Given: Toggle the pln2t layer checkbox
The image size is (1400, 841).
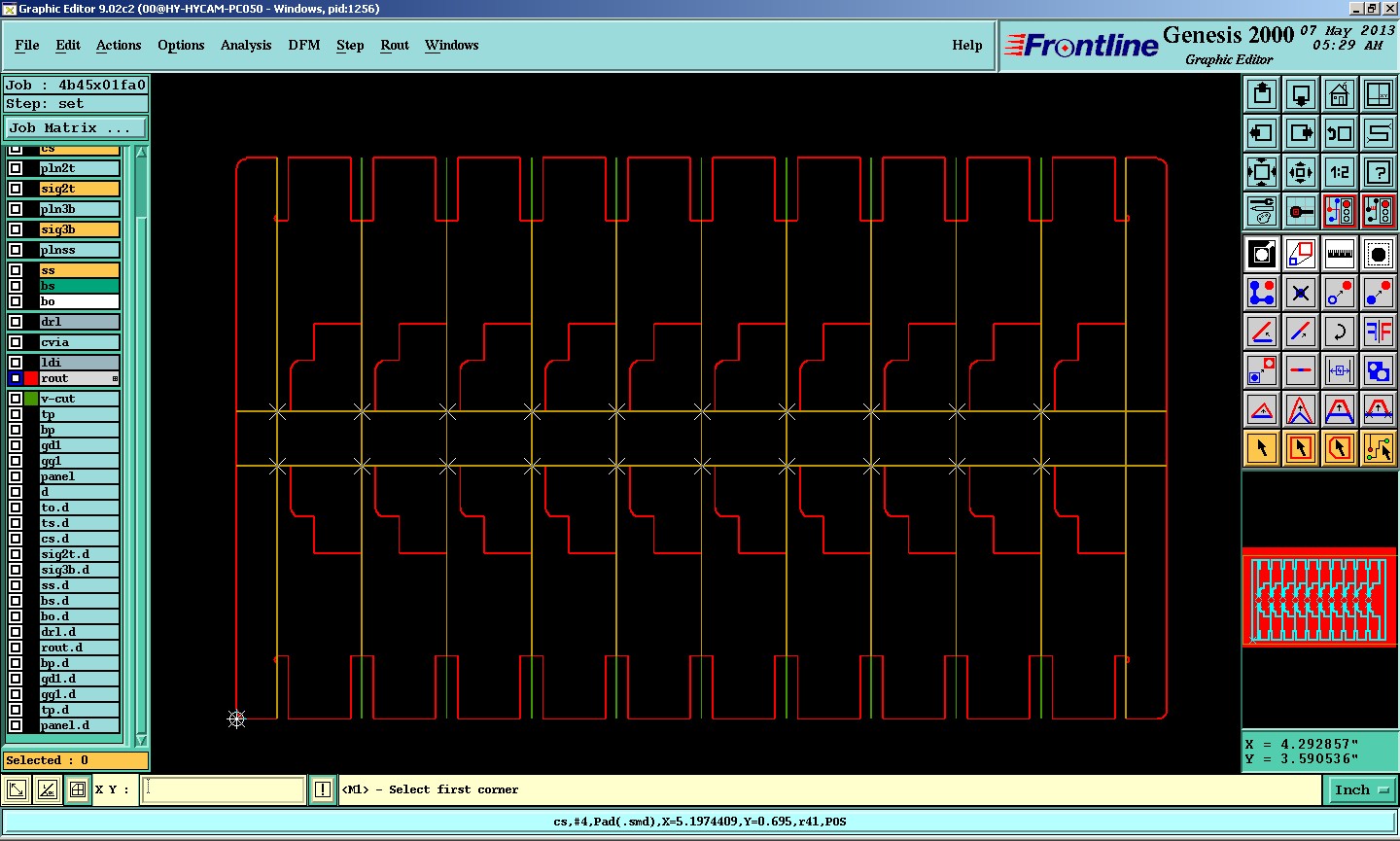Looking at the screenshot, I should tap(16, 168).
